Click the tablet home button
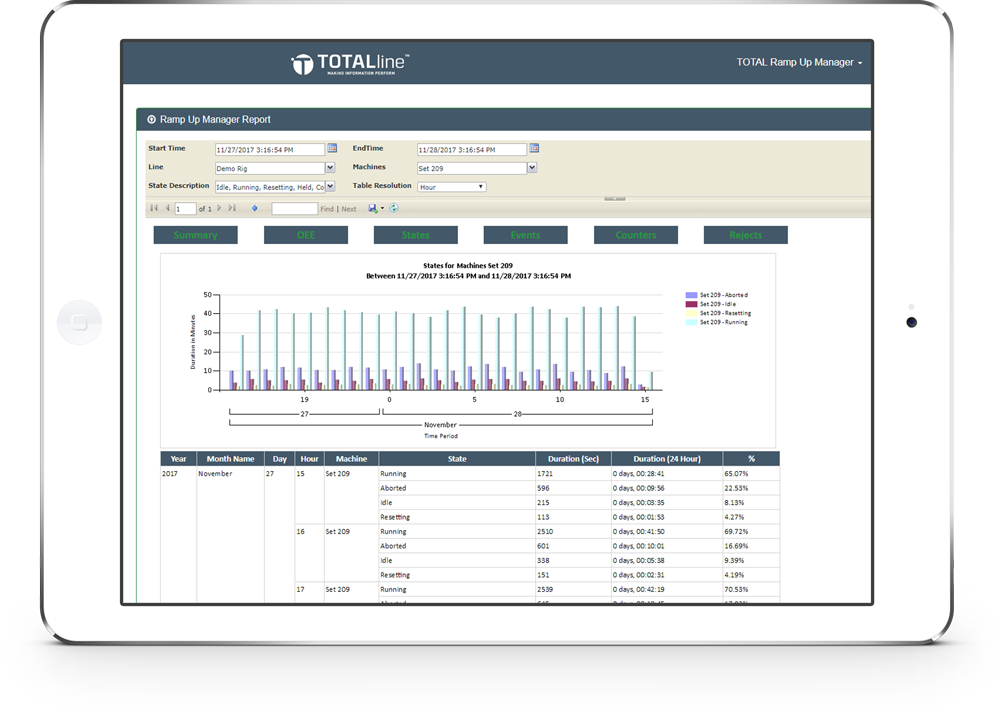The width and height of the screenshot is (1000, 714). pos(79,323)
